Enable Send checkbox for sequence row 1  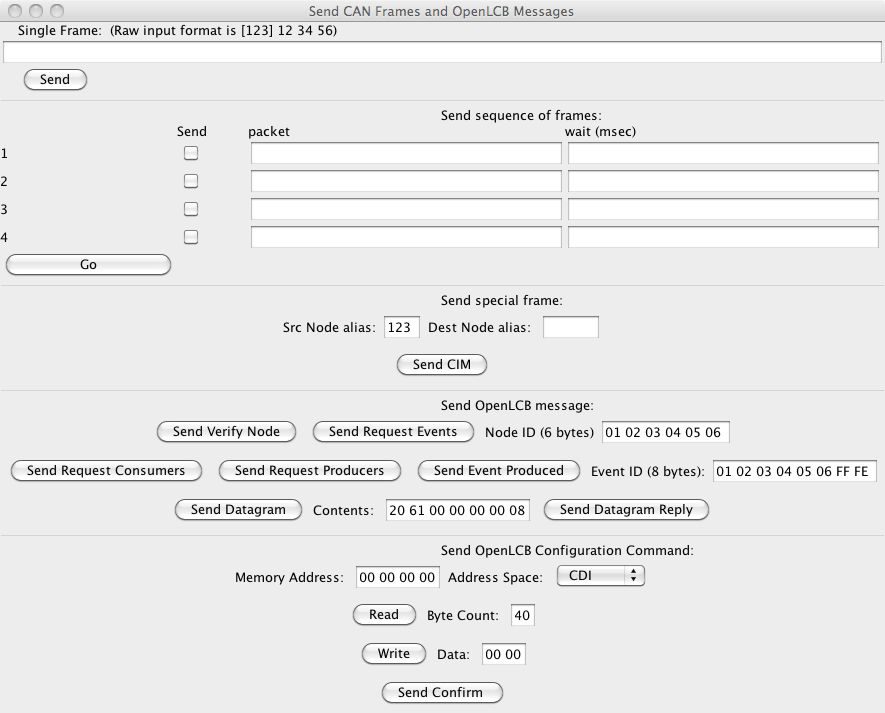pyautogui.click(x=191, y=153)
